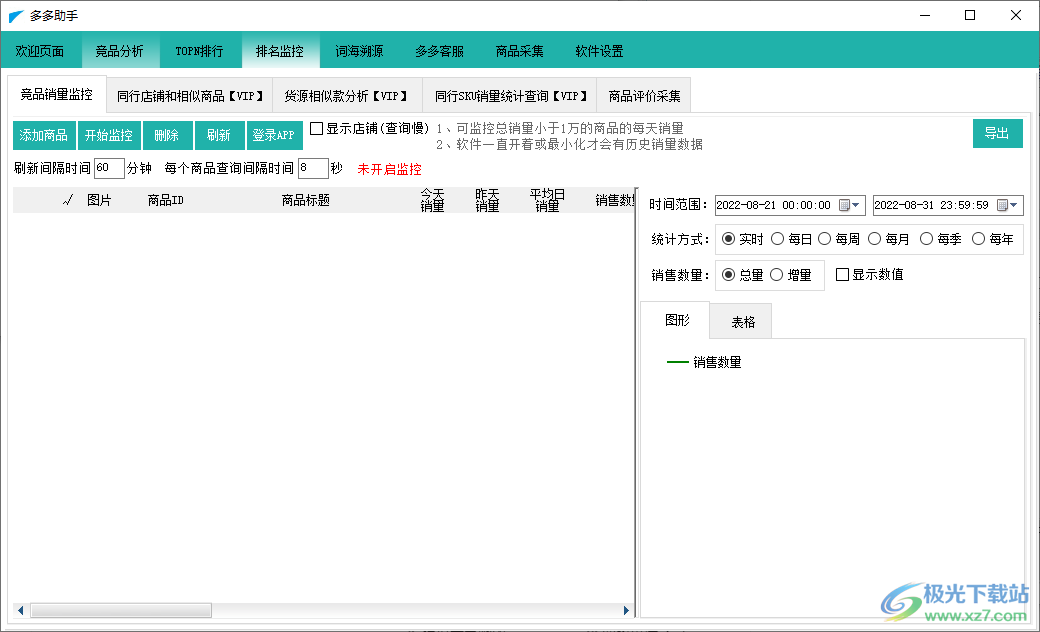Screen dimensions: 1040x632
Task: Open 欢迎页面 main tab
Action: pyautogui.click(x=40, y=51)
